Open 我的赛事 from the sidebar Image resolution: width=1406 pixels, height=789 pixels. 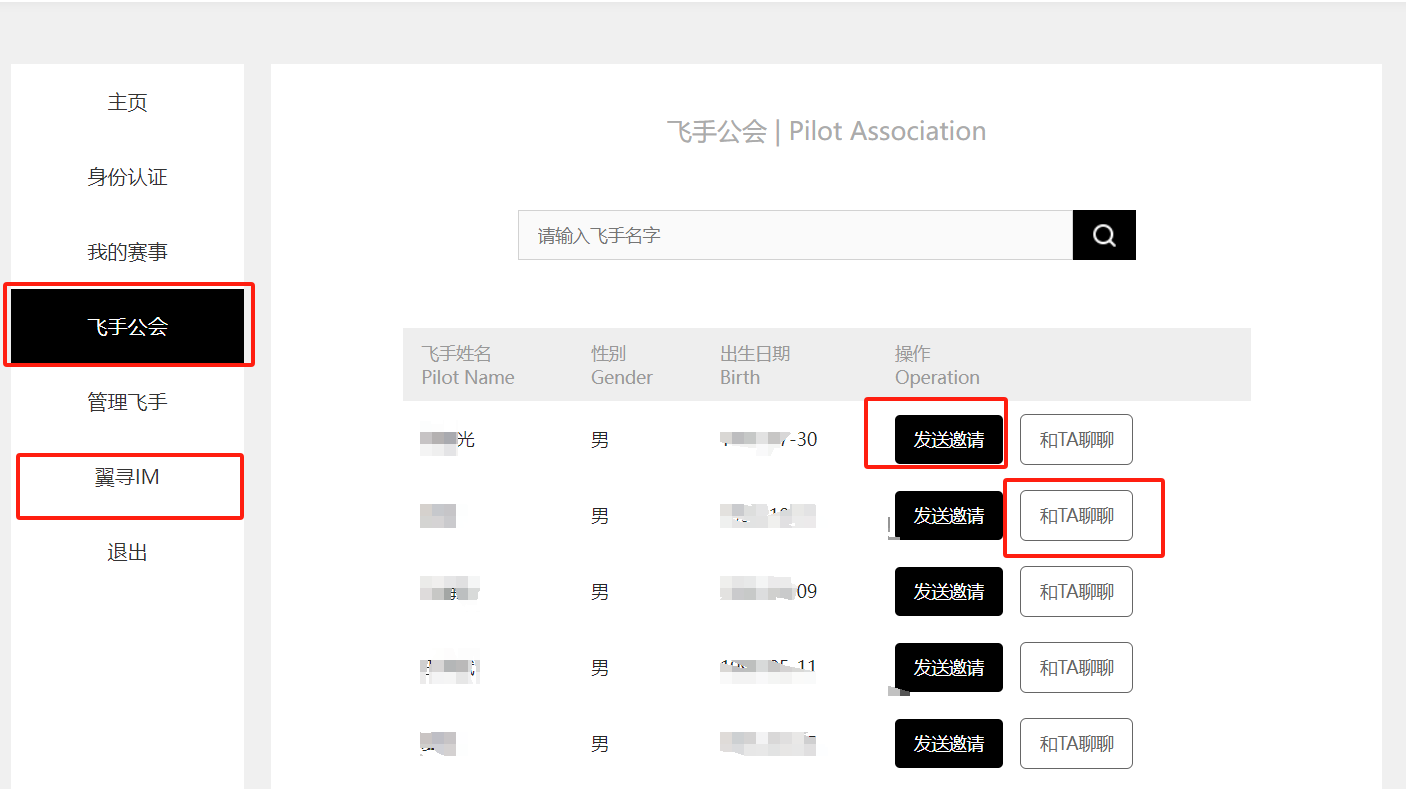click(127, 252)
